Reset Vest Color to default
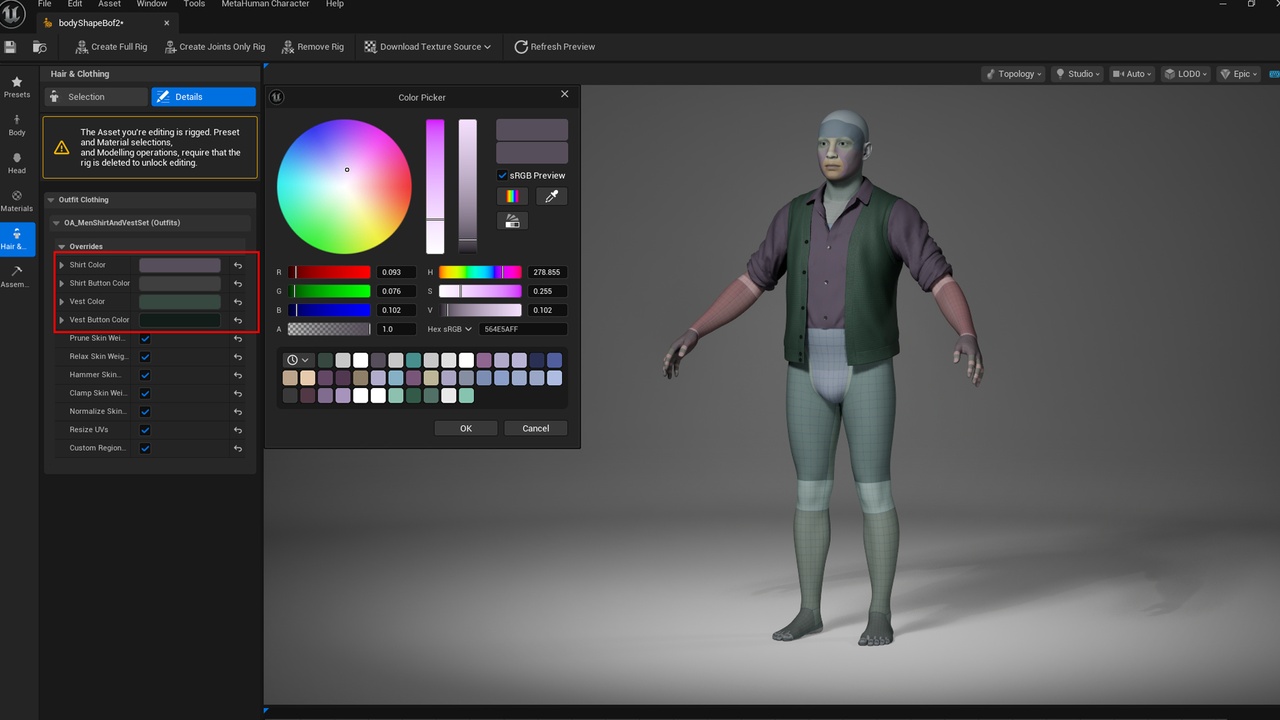This screenshot has width=1280, height=720. click(x=238, y=302)
